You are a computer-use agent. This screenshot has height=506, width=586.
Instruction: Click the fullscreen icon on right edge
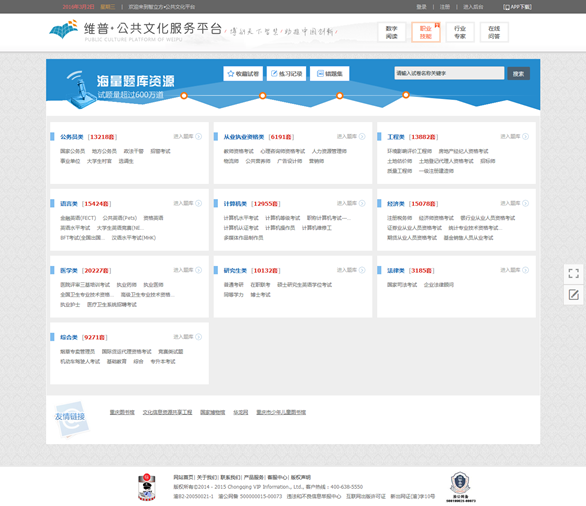(x=574, y=274)
